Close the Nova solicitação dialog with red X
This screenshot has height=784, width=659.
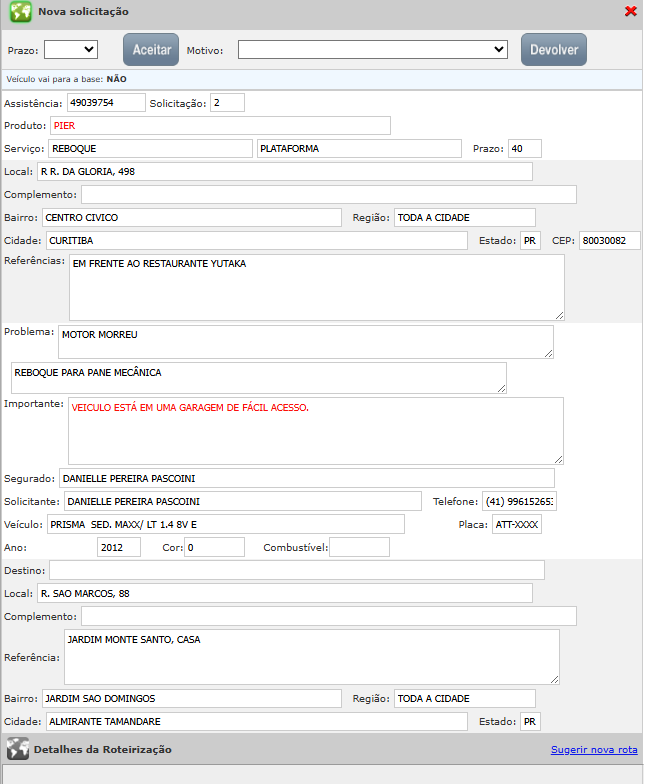pyautogui.click(x=630, y=11)
